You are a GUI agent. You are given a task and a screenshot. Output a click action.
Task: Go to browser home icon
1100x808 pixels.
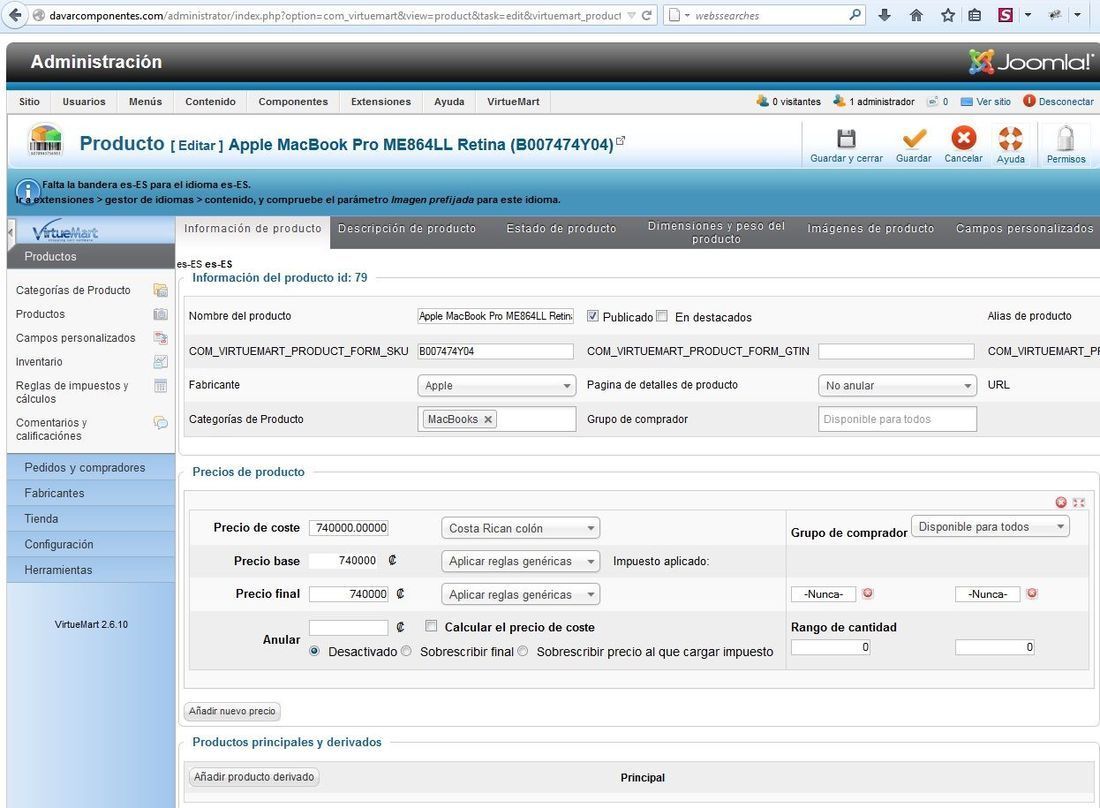(915, 15)
